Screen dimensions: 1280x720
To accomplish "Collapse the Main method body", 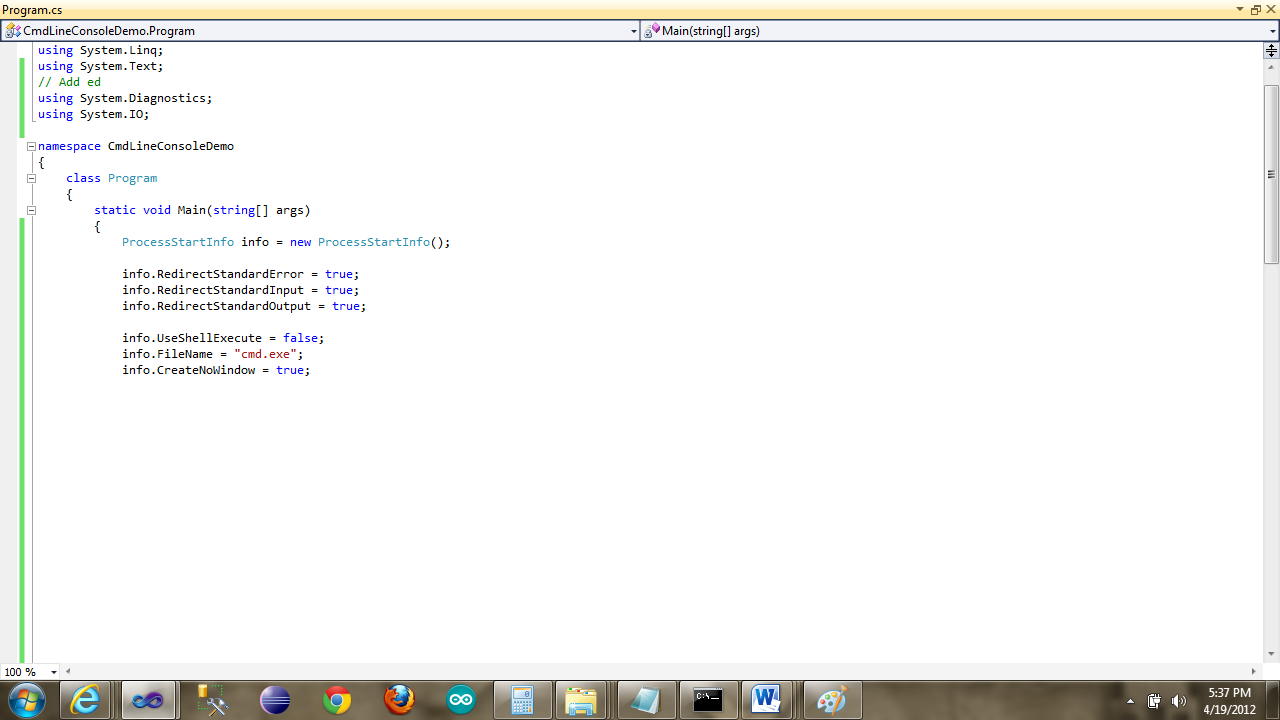I will 31,210.
